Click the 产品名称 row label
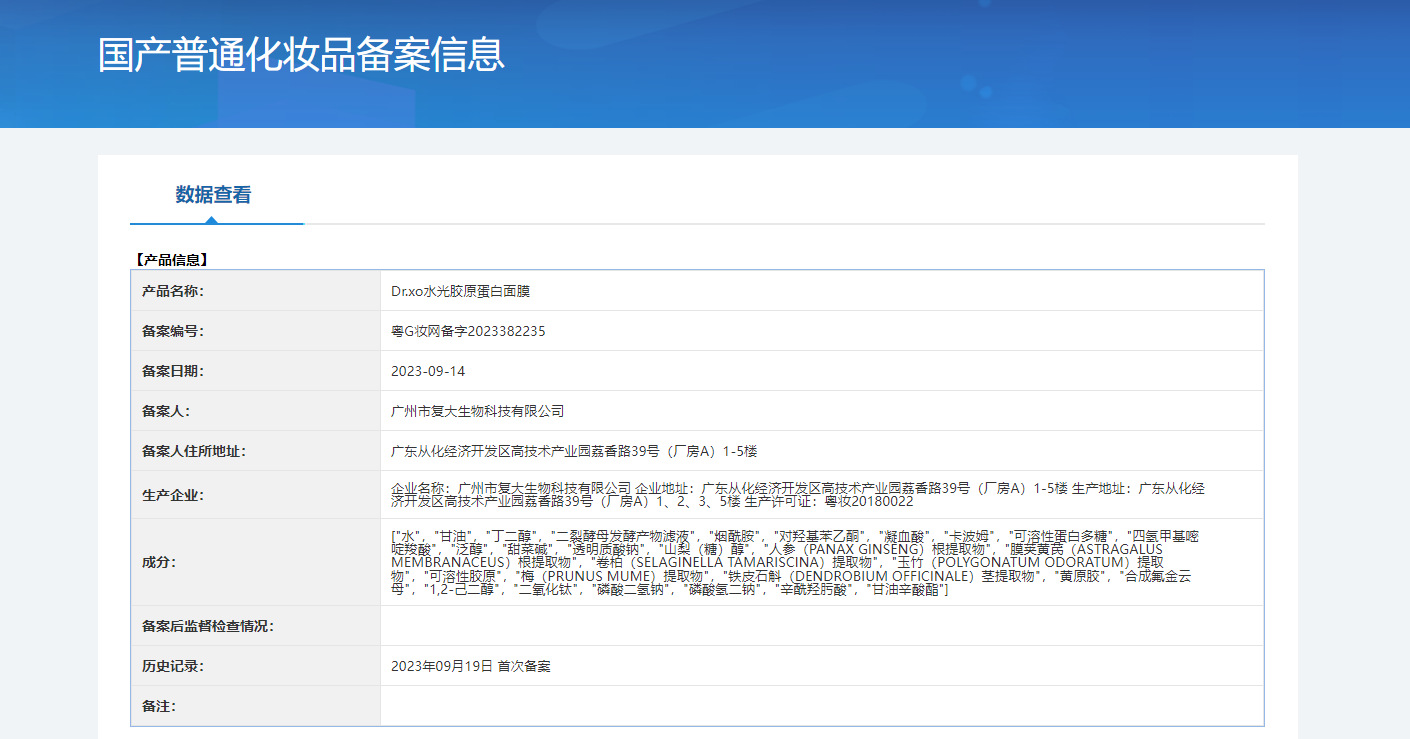 tap(173, 291)
